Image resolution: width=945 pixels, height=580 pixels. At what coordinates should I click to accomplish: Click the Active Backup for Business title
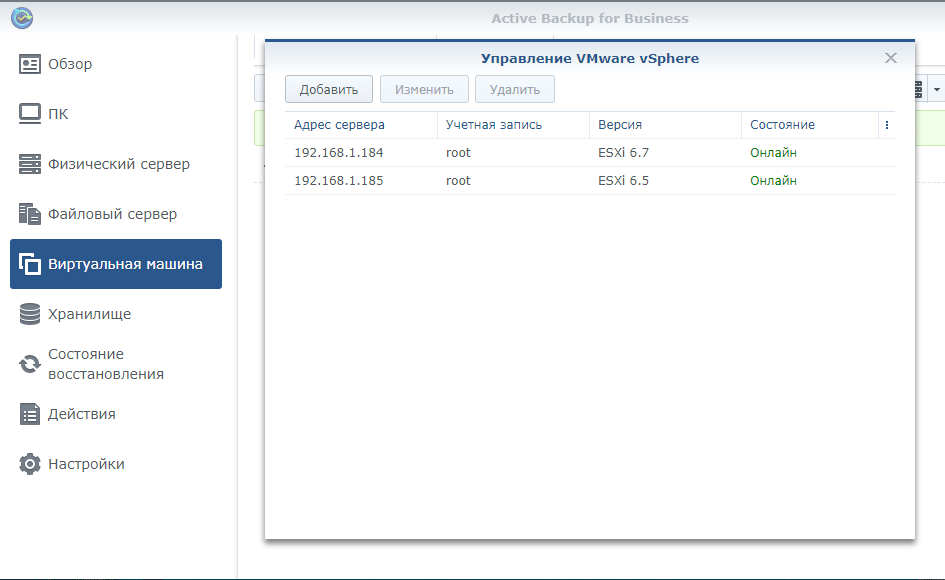590,19
